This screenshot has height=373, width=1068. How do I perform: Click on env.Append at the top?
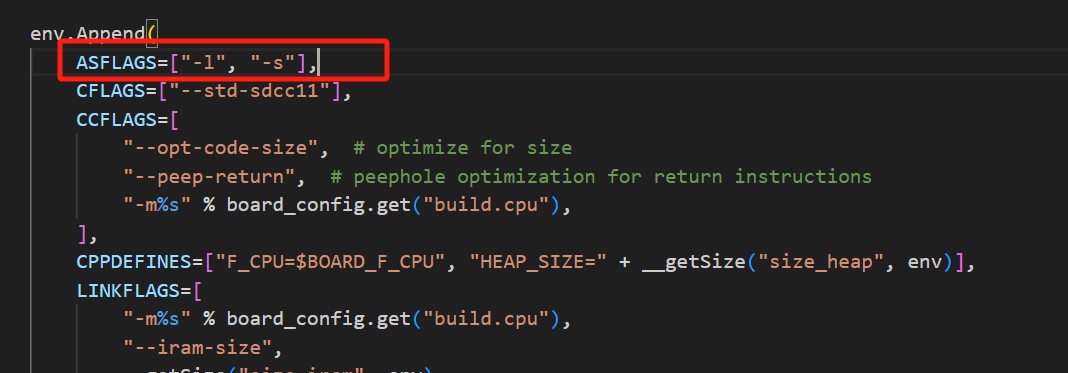coord(87,34)
